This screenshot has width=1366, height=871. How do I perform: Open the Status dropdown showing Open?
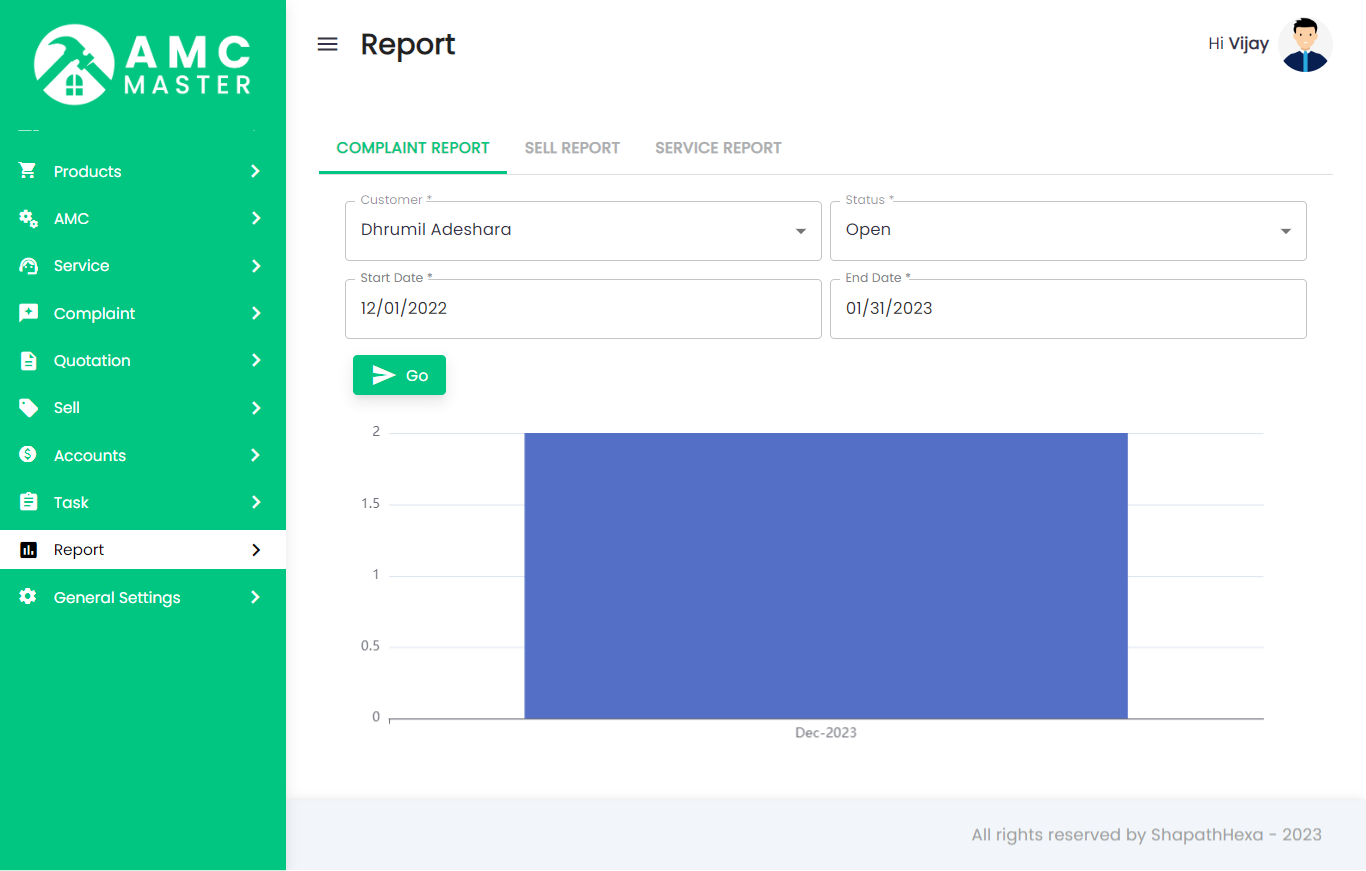pyautogui.click(x=1067, y=230)
